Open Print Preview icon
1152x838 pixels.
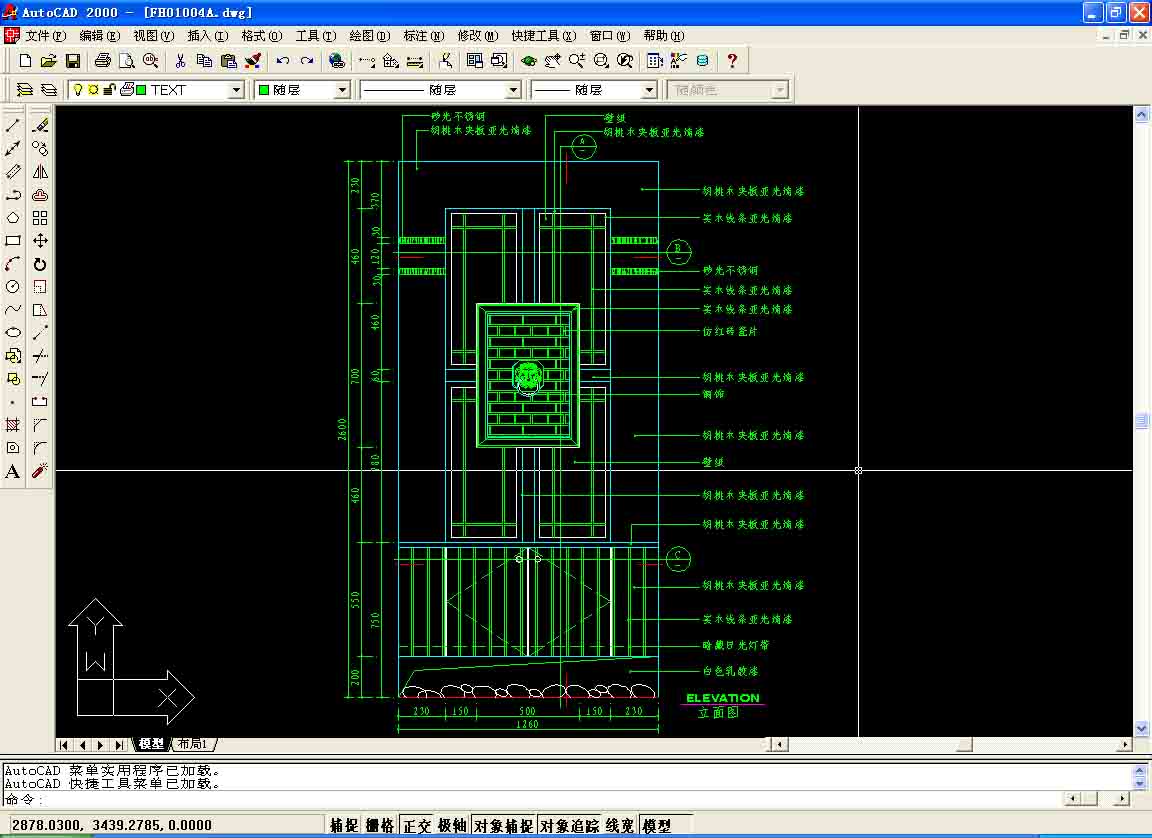(126, 61)
